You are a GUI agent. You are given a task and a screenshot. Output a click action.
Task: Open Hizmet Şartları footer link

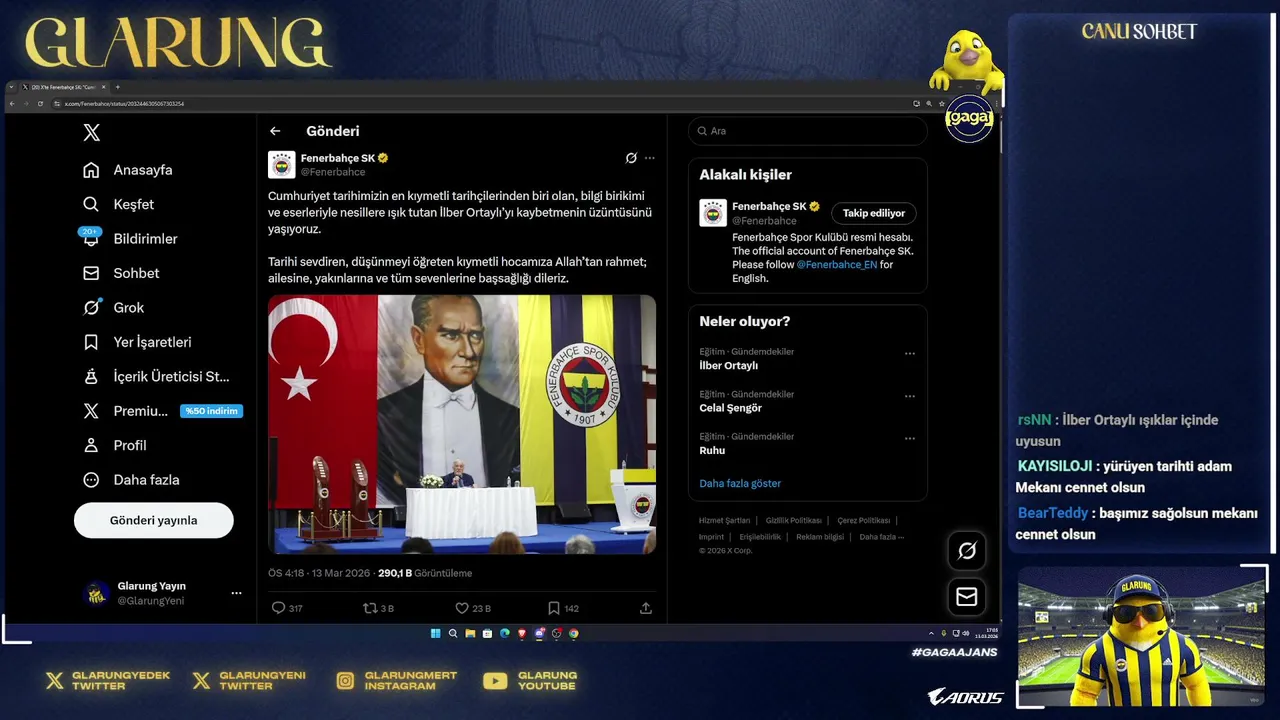point(724,520)
